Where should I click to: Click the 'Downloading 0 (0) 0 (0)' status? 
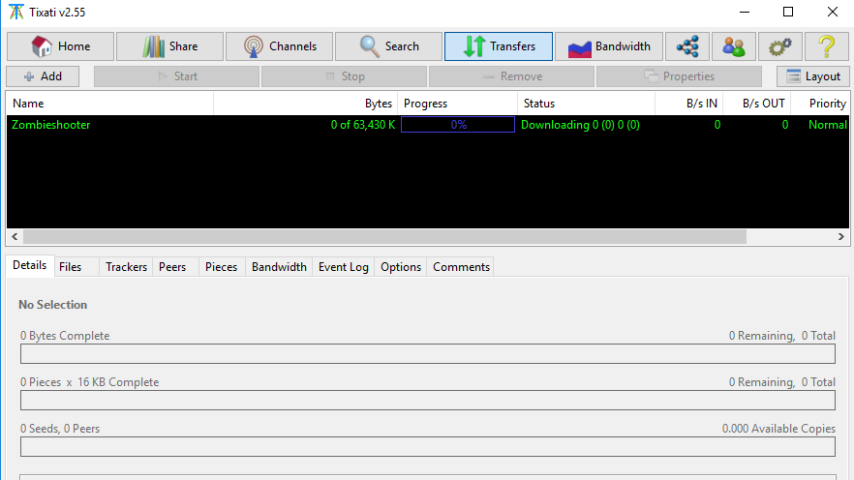(x=580, y=125)
